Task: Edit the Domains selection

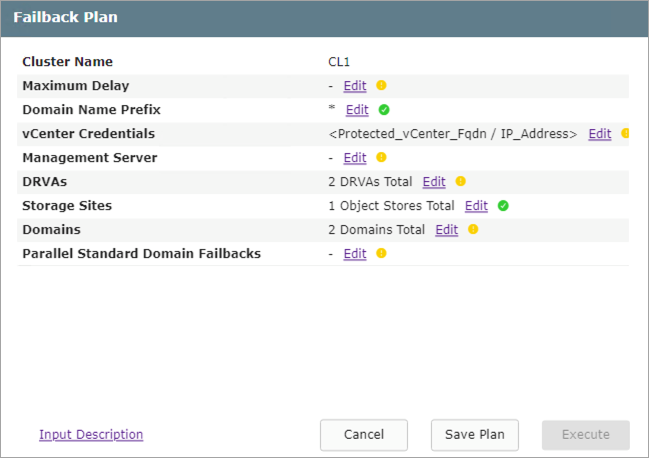Action: (446, 230)
